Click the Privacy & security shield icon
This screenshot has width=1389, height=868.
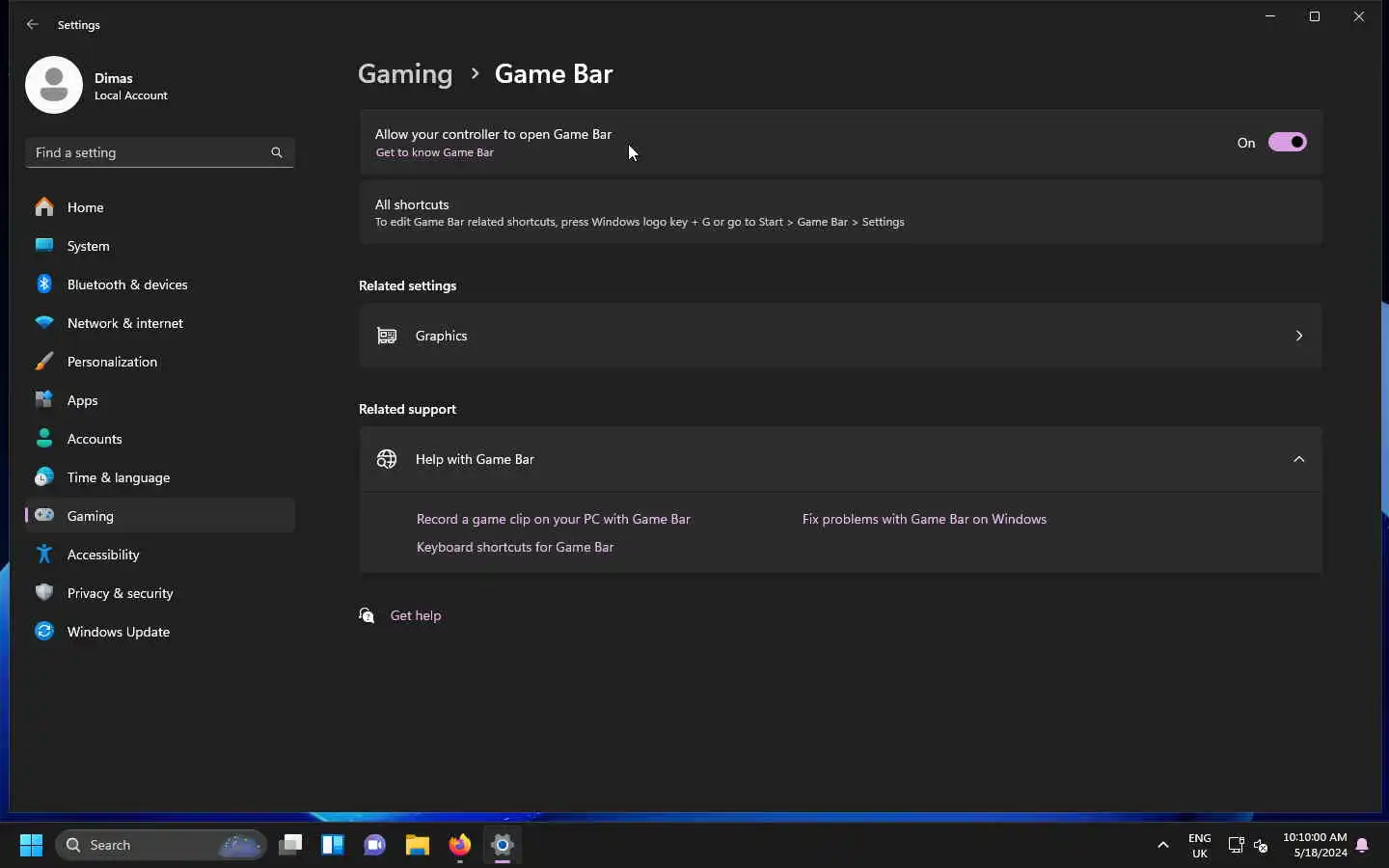[44, 593]
